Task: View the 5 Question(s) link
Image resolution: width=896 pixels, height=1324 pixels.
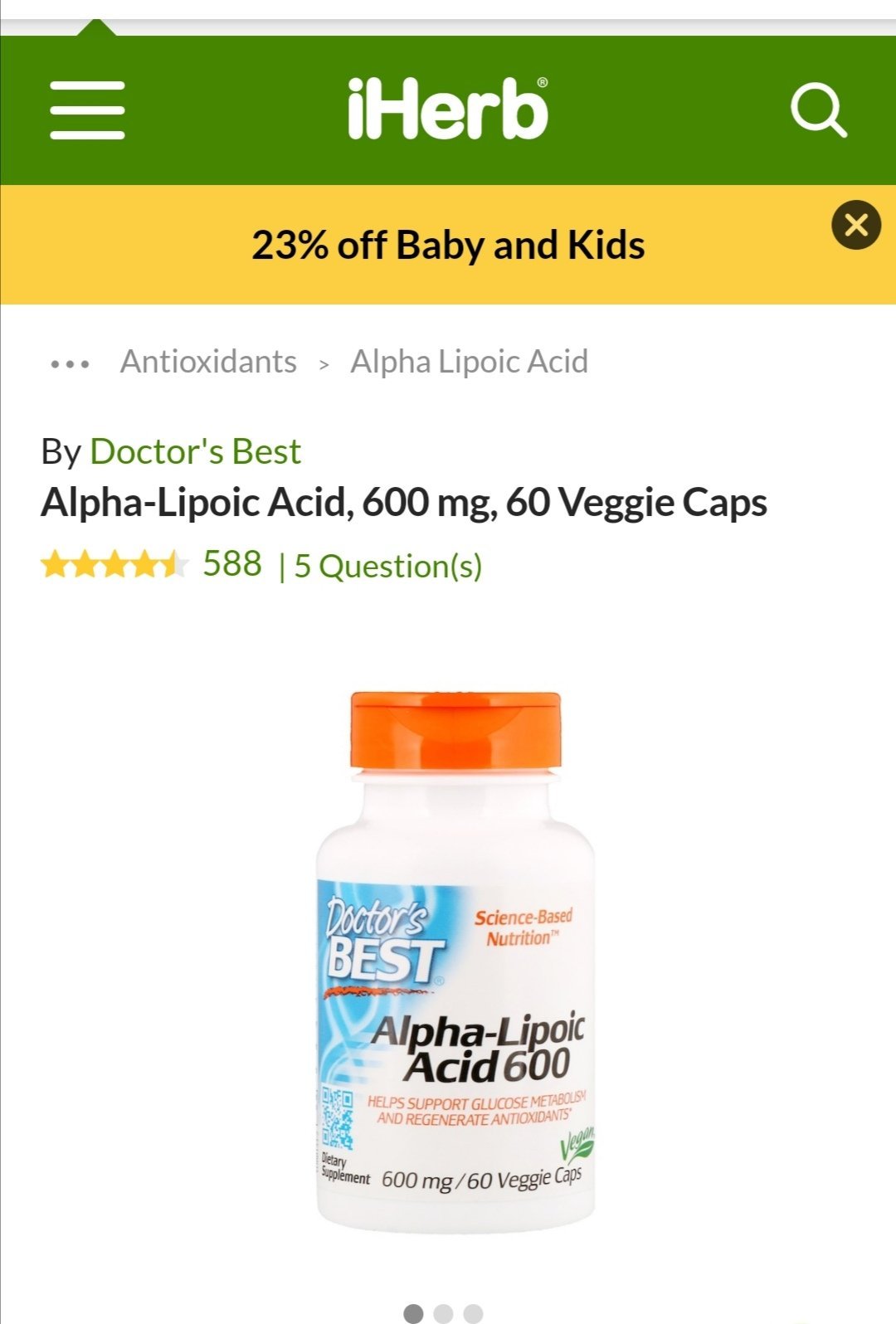Action: [387, 566]
